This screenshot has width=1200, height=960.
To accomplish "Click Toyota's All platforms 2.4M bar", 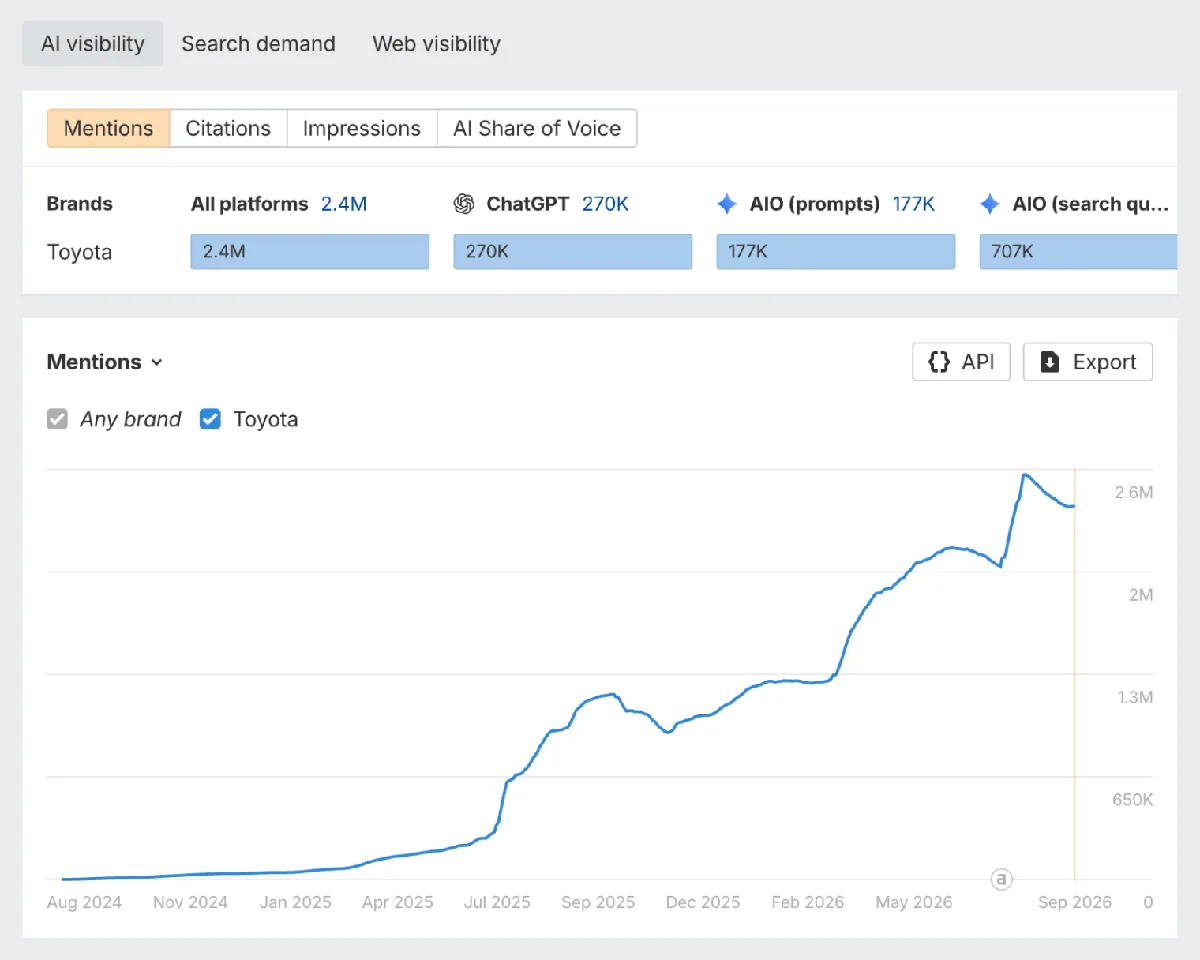I will [310, 252].
